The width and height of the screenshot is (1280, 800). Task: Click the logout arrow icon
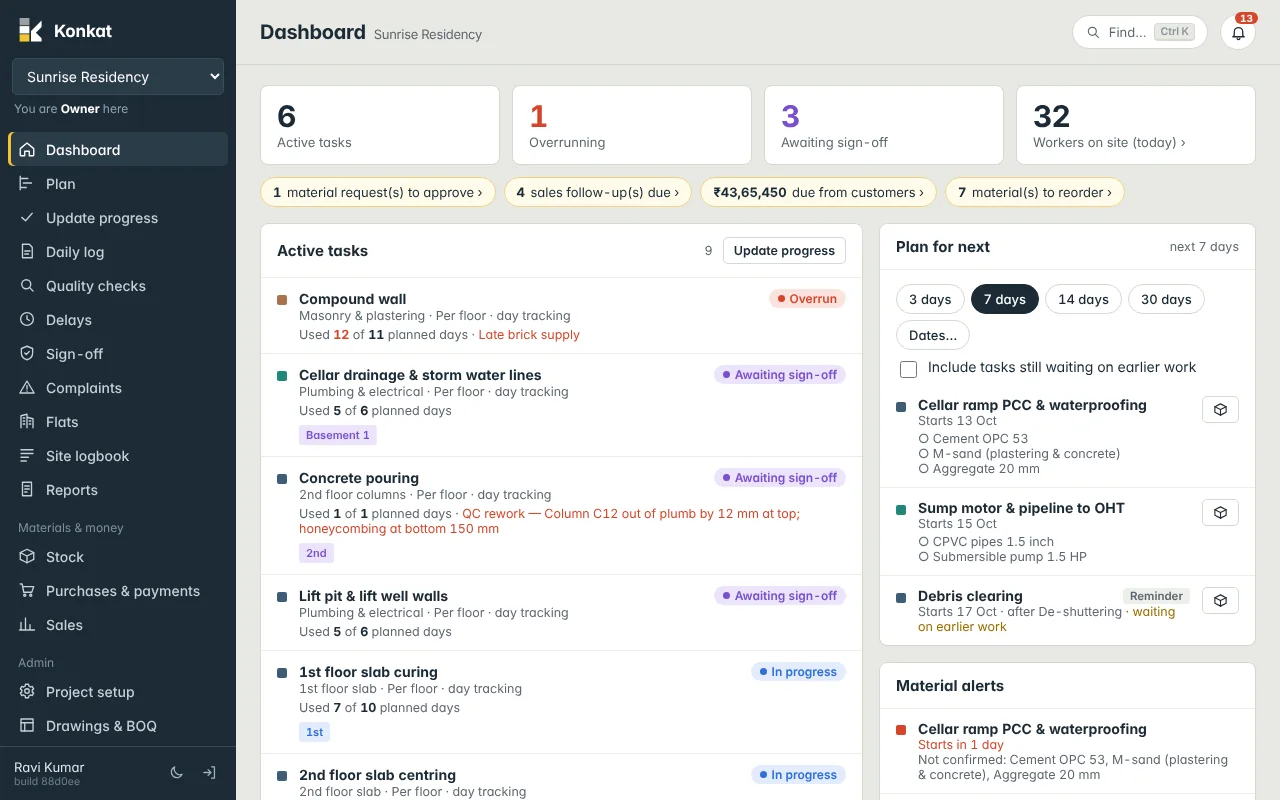coord(209,773)
